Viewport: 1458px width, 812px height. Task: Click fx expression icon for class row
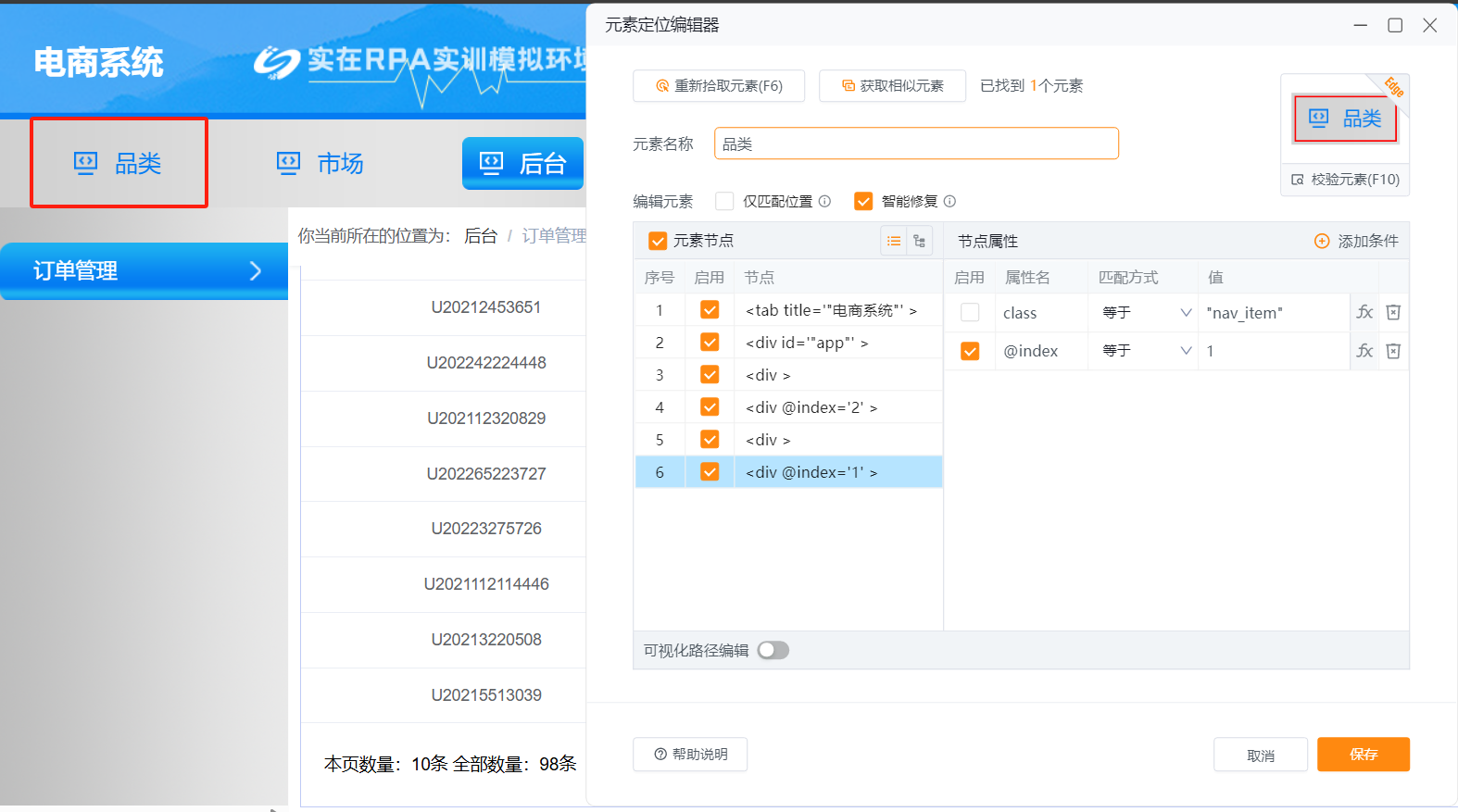tap(1364, 313)
